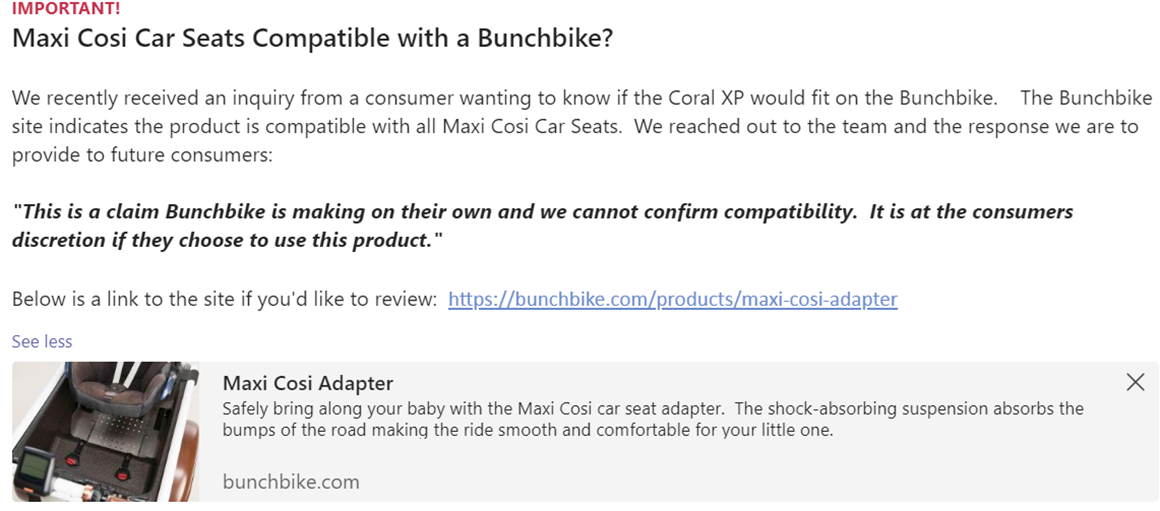Click the bike display in the thumbnail
1160x511 pixels.
click(x=37, y=469)
